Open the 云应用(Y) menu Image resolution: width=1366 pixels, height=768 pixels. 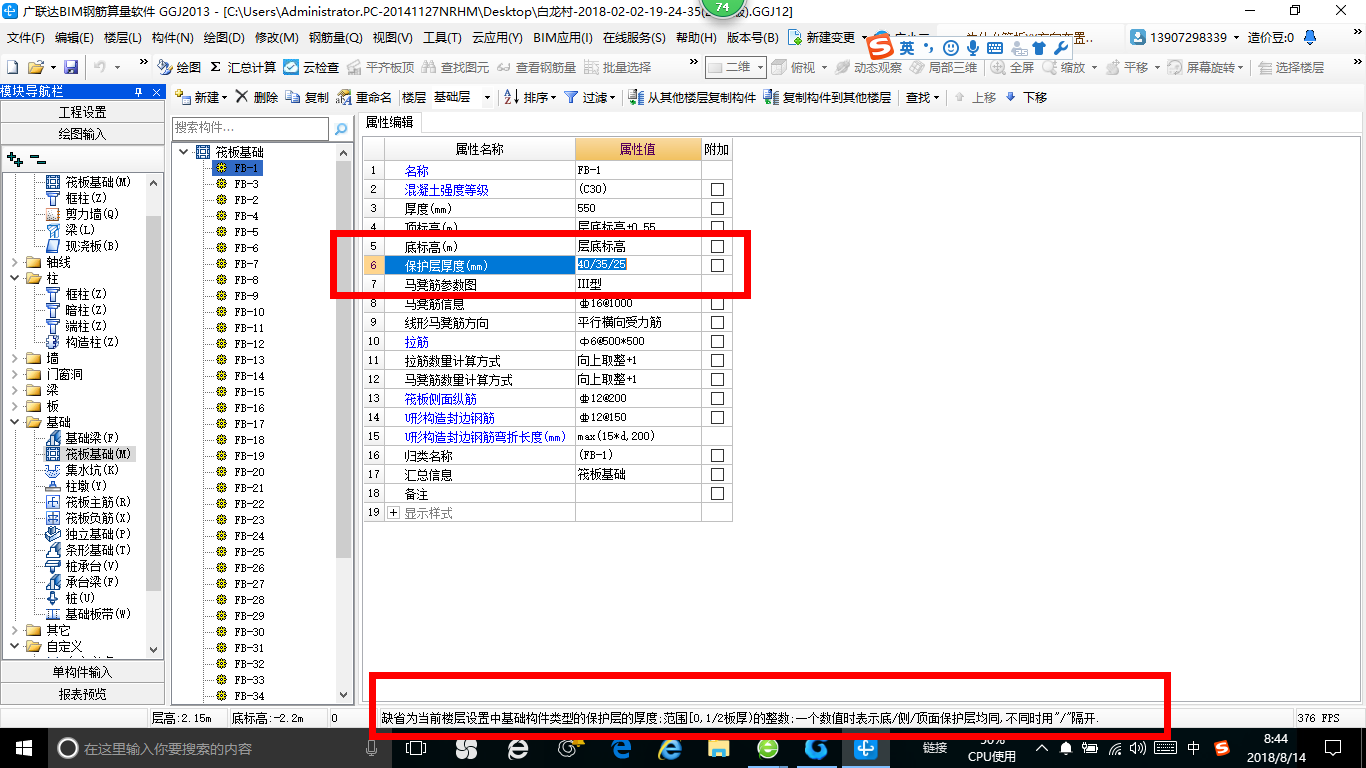497,37
